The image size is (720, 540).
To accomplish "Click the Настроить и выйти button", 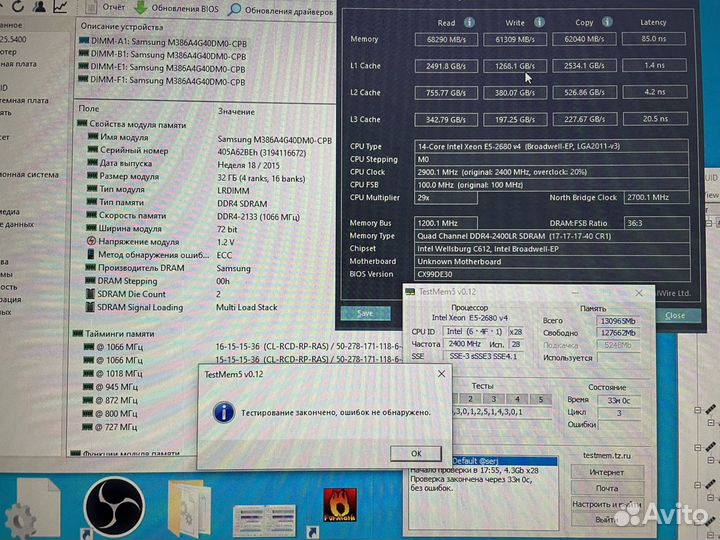I will (607, 504).
